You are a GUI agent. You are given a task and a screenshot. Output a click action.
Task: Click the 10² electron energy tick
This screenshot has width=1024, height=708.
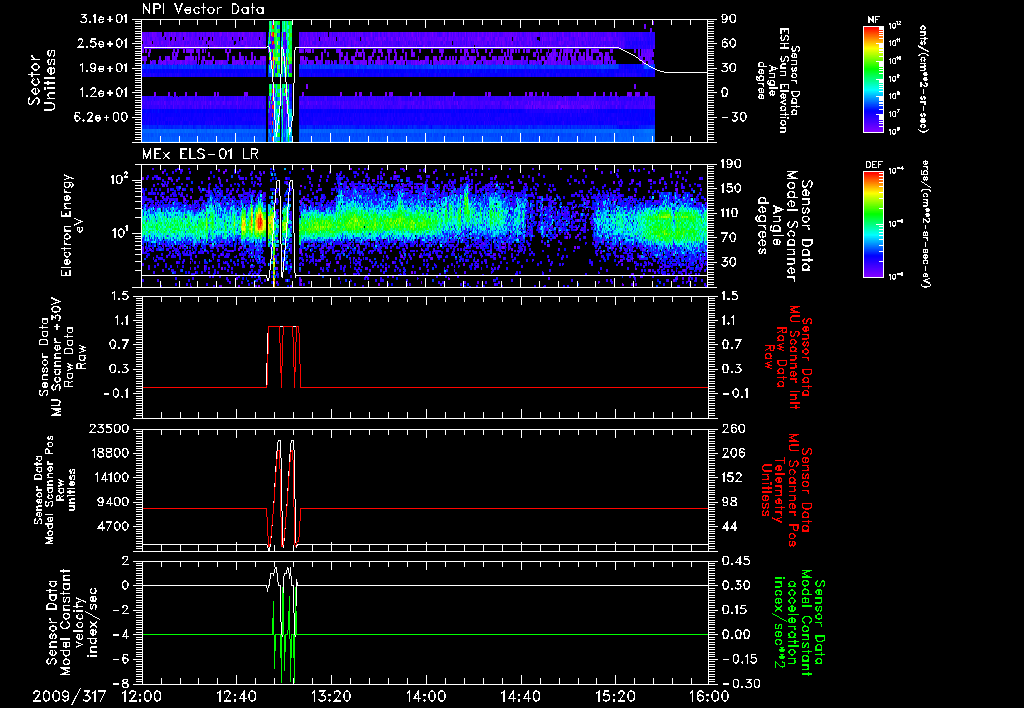tap(123, 178)
